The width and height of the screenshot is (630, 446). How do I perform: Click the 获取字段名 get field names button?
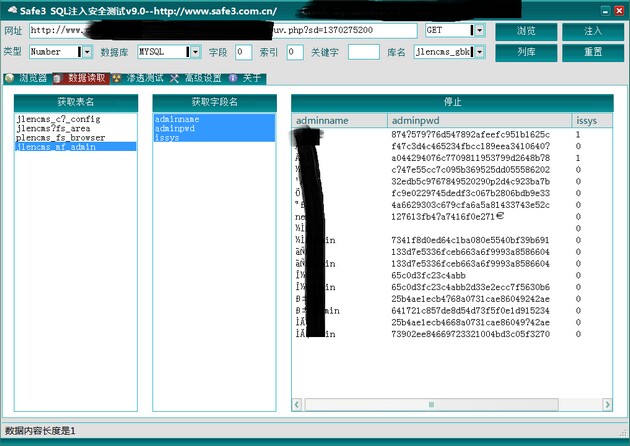(214, 102)
